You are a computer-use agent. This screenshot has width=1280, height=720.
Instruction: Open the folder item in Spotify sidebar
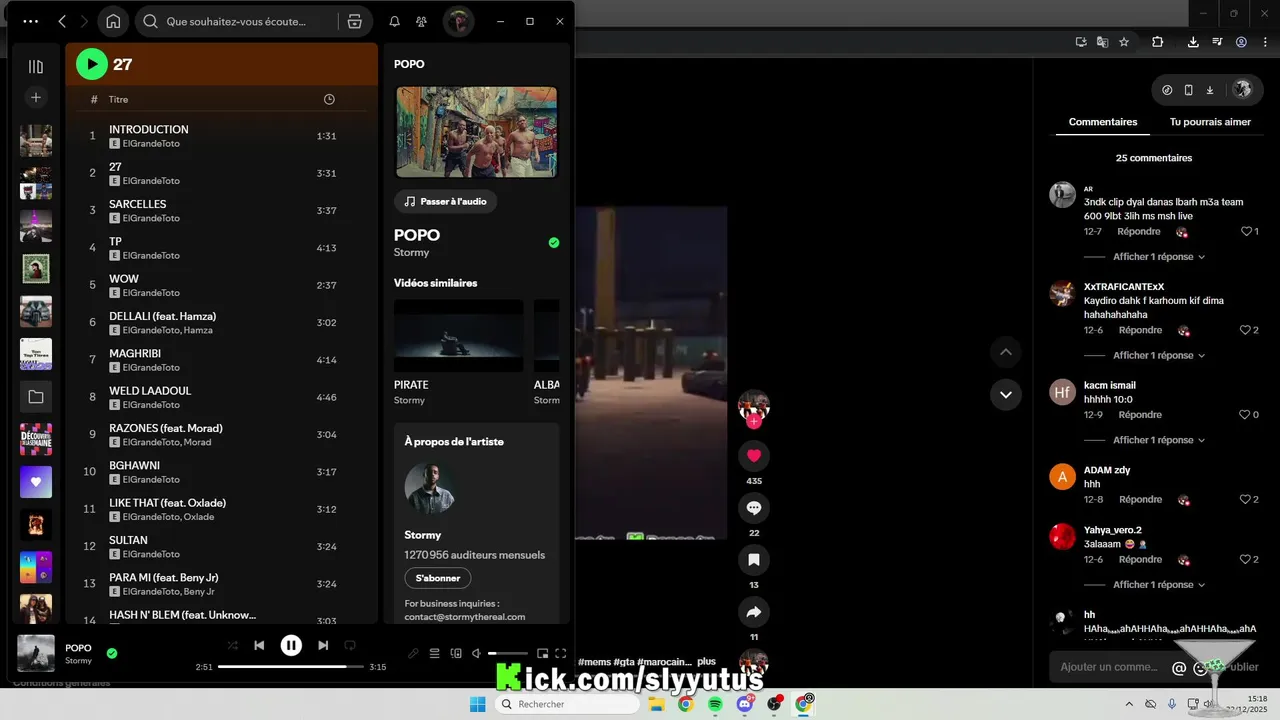tap(36, 397)
